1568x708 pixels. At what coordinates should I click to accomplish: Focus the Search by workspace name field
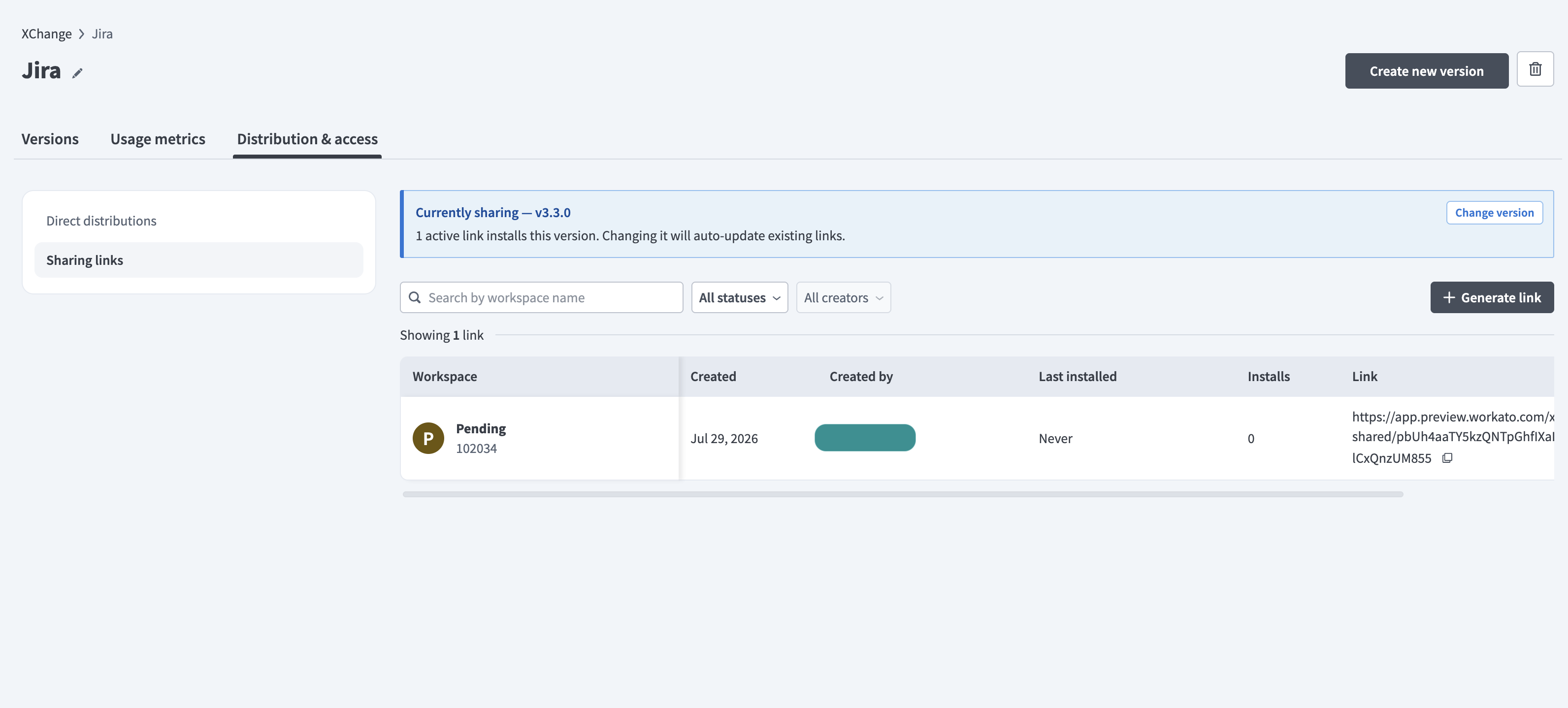(x=541, y=298)
